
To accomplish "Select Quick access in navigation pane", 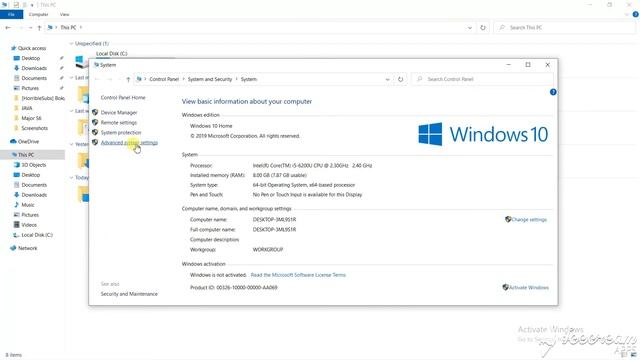I will 32,48.
